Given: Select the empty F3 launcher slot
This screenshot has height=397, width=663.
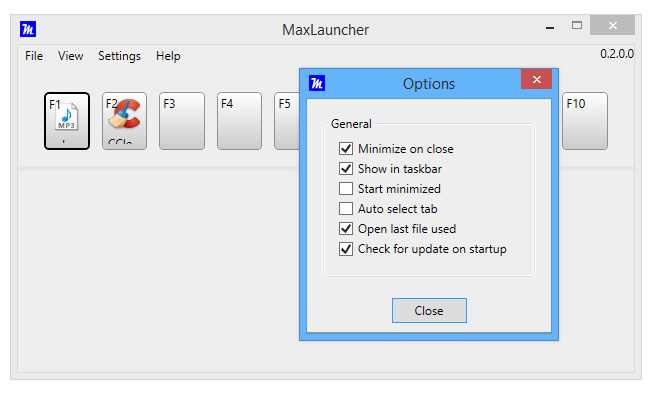Looking at the screenshot, I should [182, 121].
